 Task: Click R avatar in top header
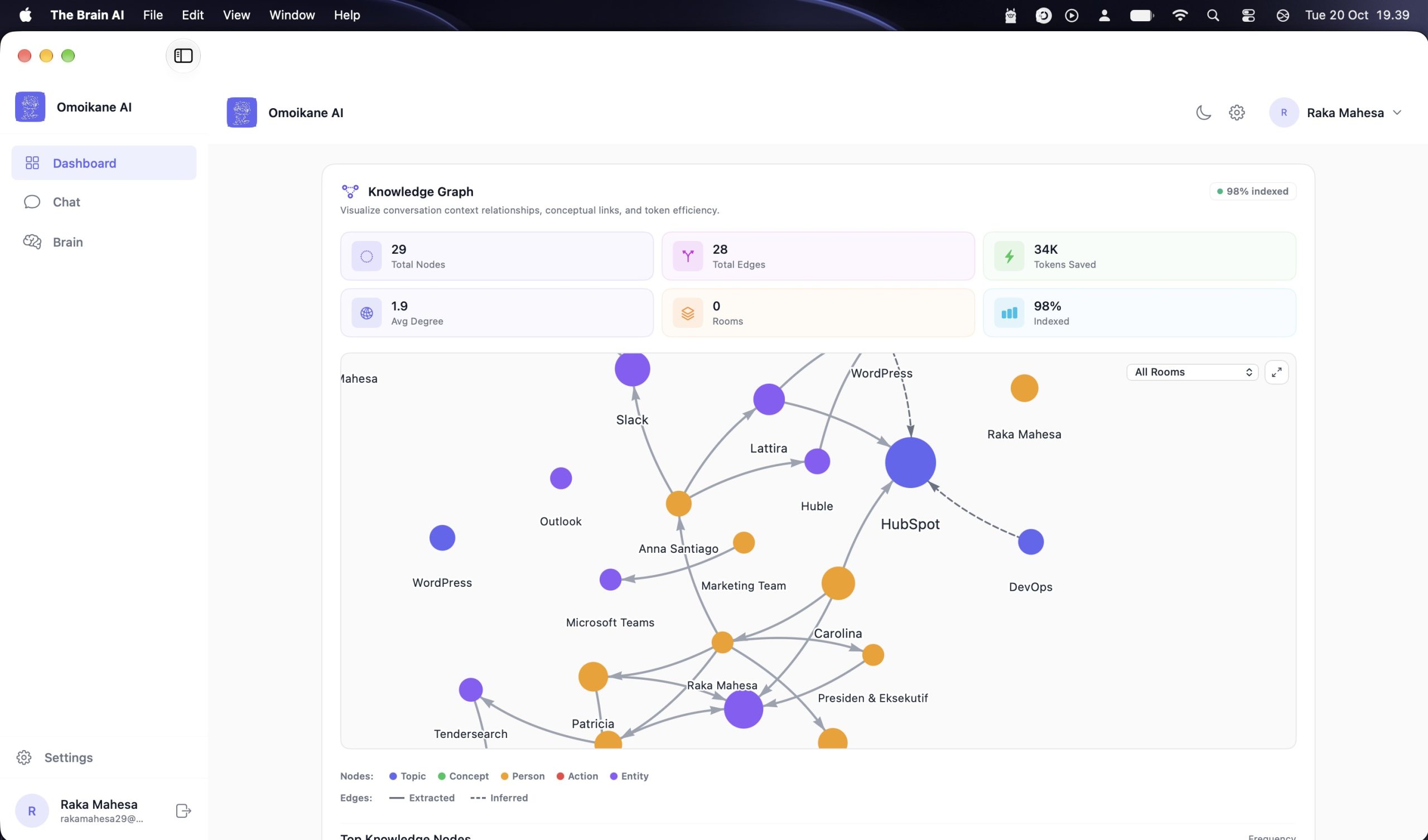point(1284,113)
